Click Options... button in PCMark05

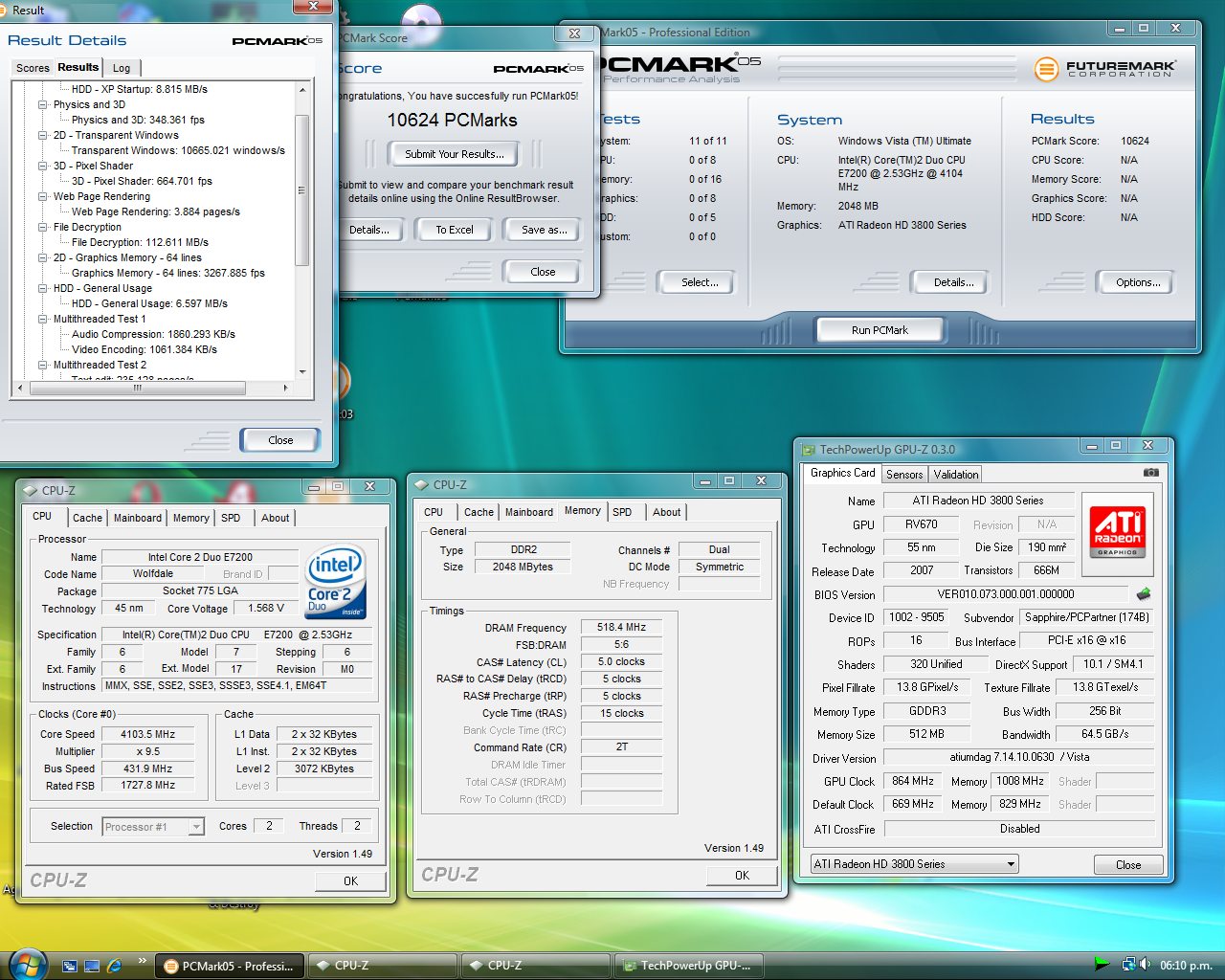pos(1138,282)
